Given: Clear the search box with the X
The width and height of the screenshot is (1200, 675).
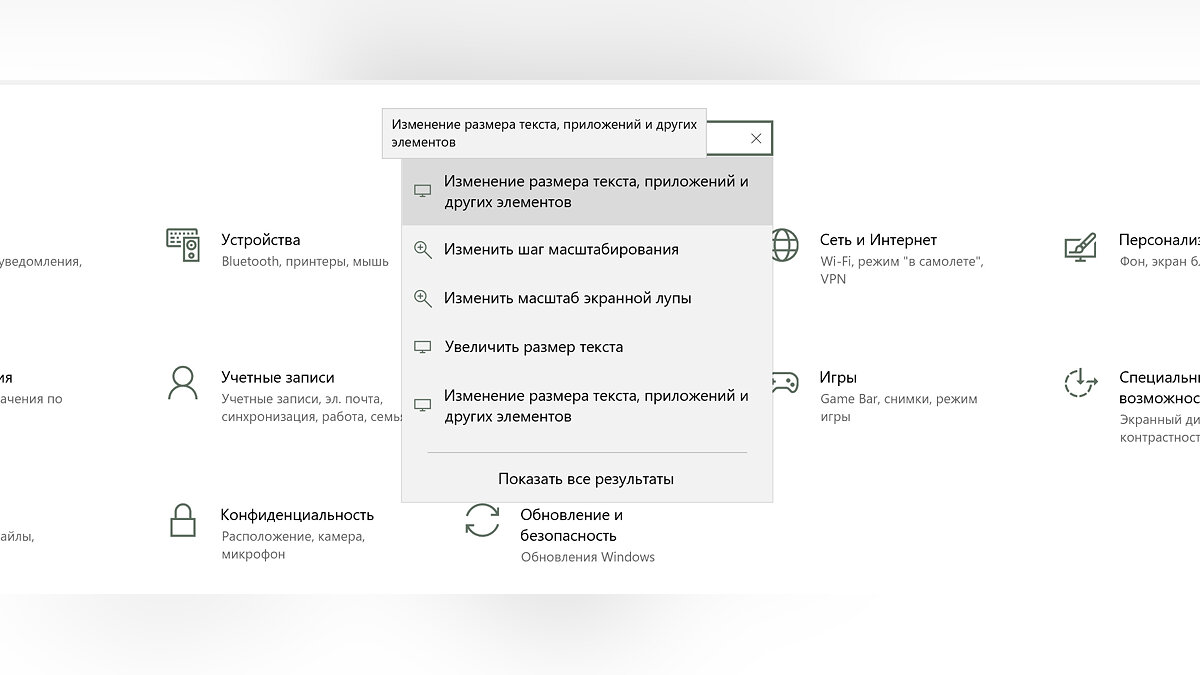Looking at the screenshot, I should pyautogui.click(x=756, y=139).
